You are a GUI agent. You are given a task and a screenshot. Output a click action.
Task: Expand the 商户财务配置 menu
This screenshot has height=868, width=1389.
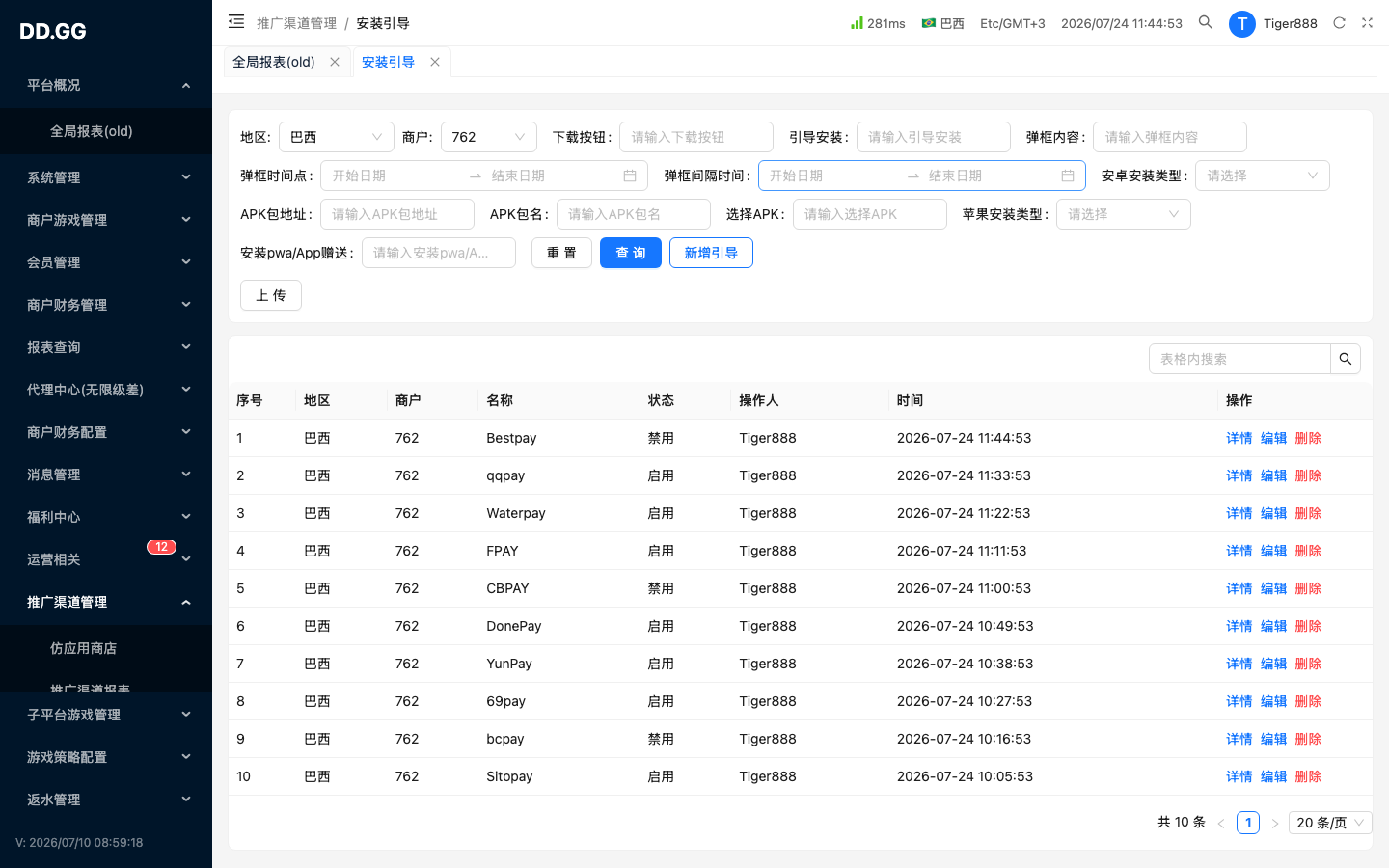pyautogui.click(x=106, y=432)
